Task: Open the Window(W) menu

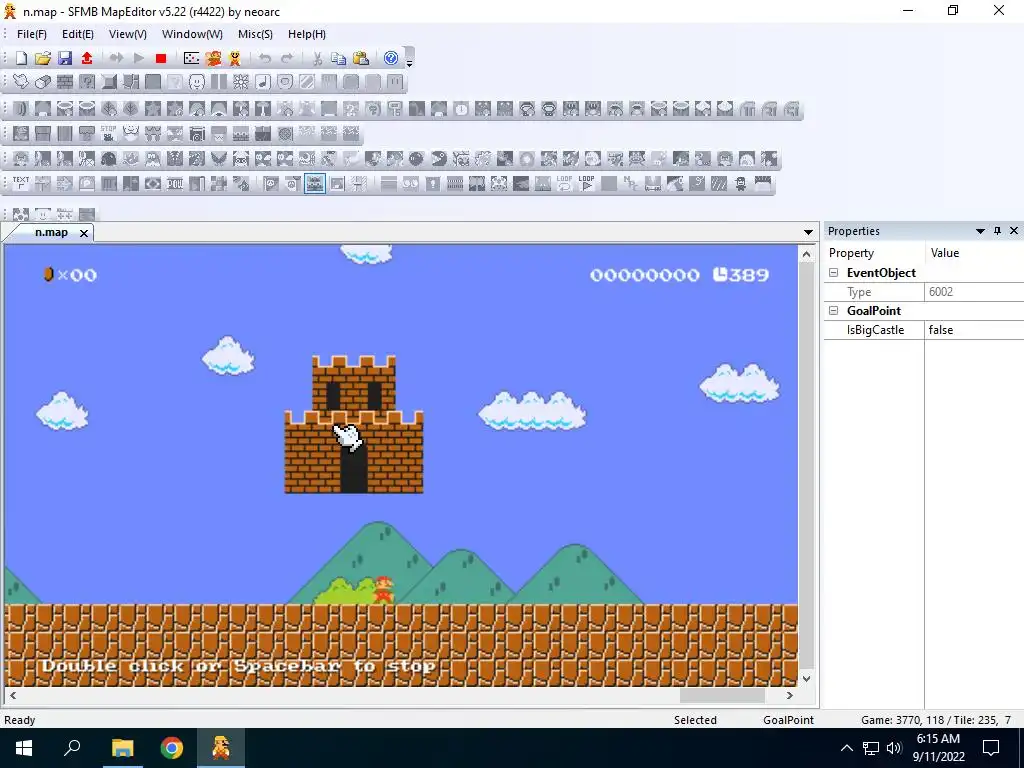Action: coord(192,34)
